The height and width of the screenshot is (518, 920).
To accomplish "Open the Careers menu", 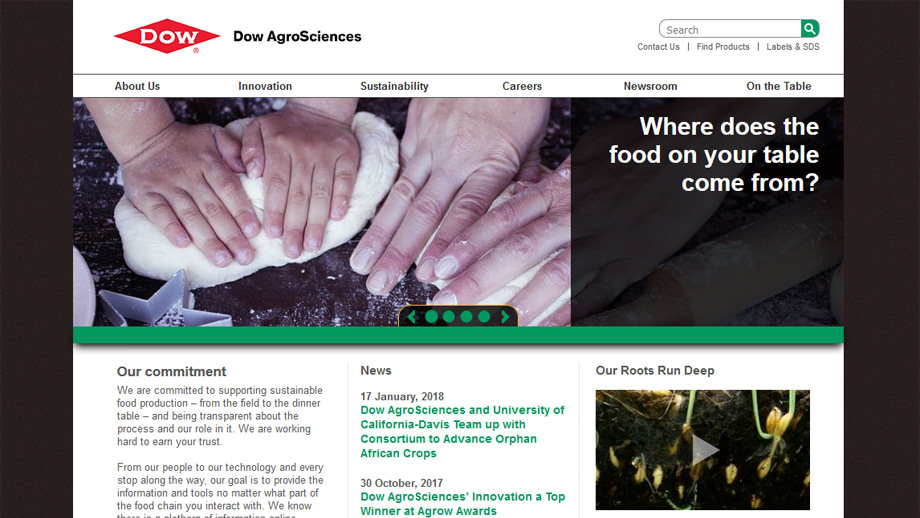I will pyautogui.click(x=522, y=86).
